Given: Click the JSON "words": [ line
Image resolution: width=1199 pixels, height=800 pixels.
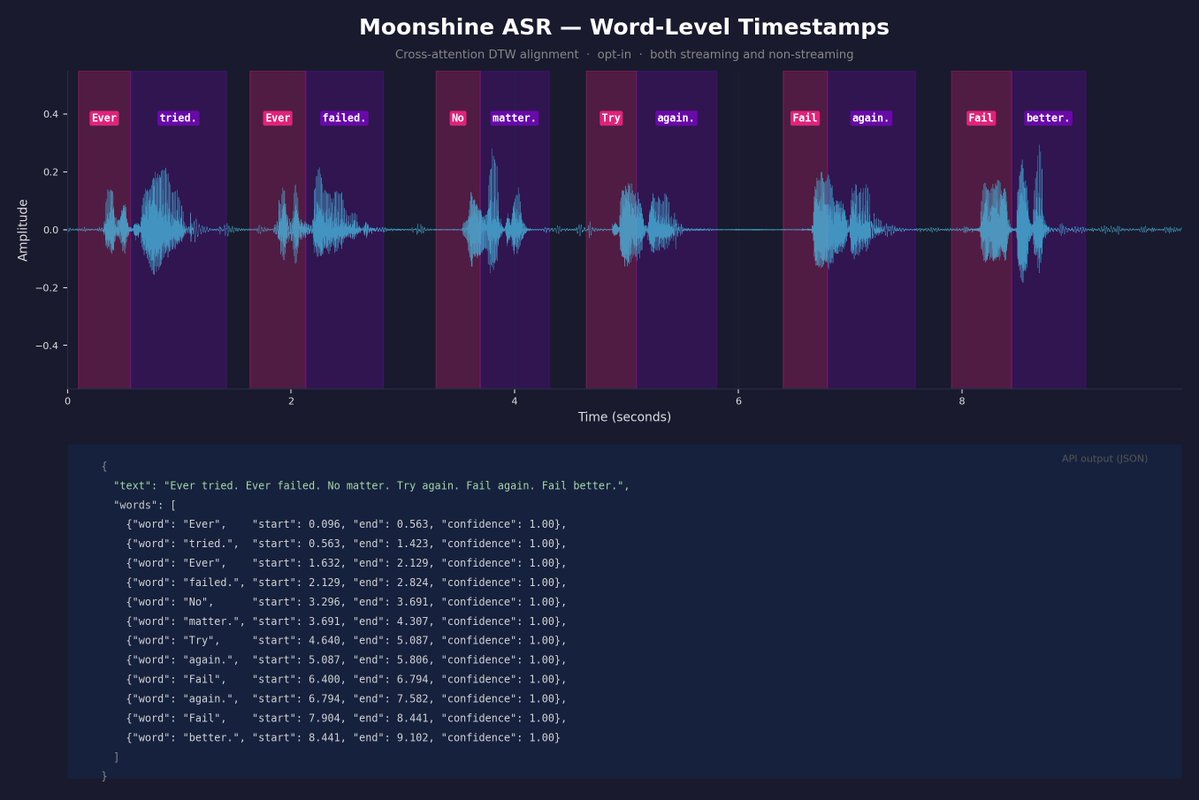Looking at the screenshot, I should [x=145, y=505].
